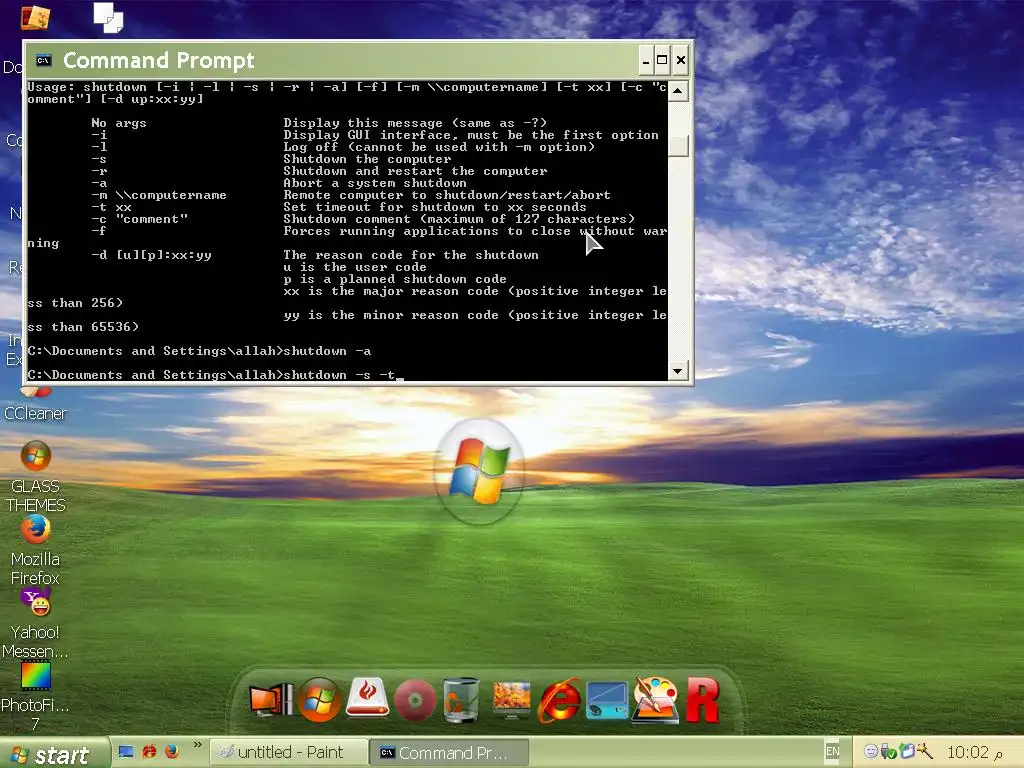Minimize the Command Prompt window
1024x768 pixels.
[x=645, y=60]
